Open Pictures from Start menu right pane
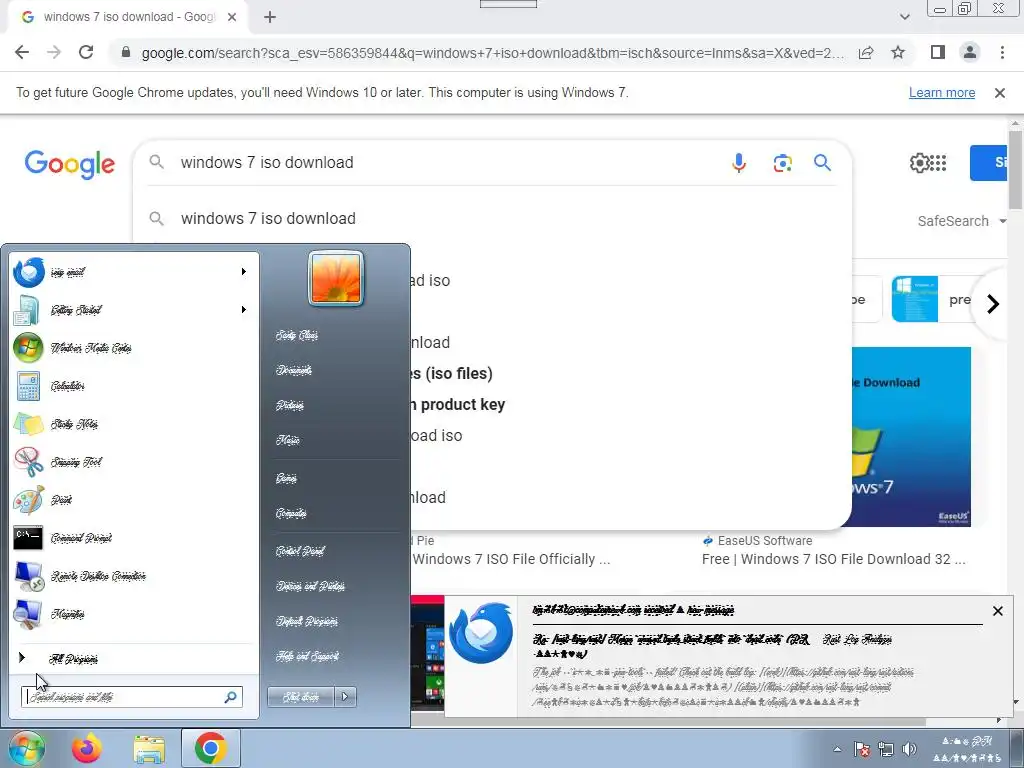The image size is (1024, 768). click(x=290, y=406)
